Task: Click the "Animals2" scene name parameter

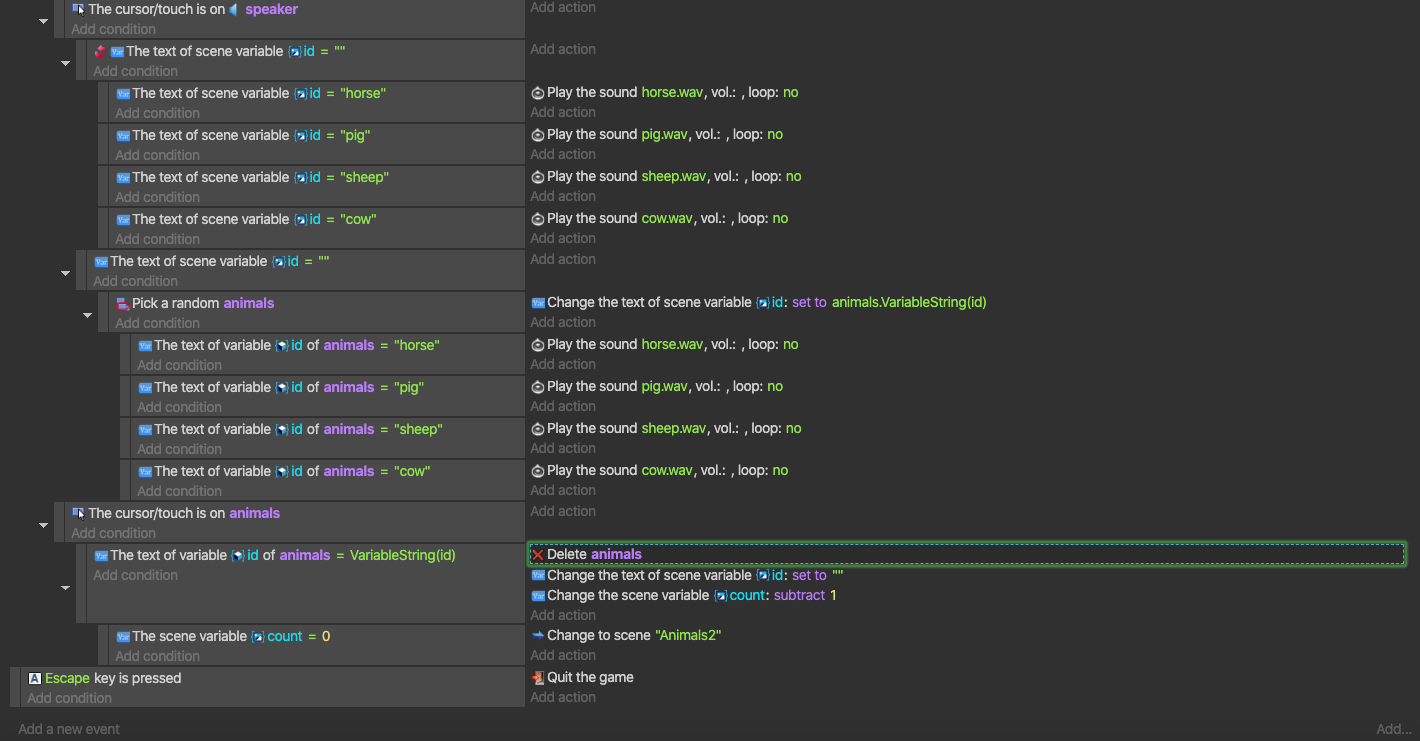Action: point(688,635)
